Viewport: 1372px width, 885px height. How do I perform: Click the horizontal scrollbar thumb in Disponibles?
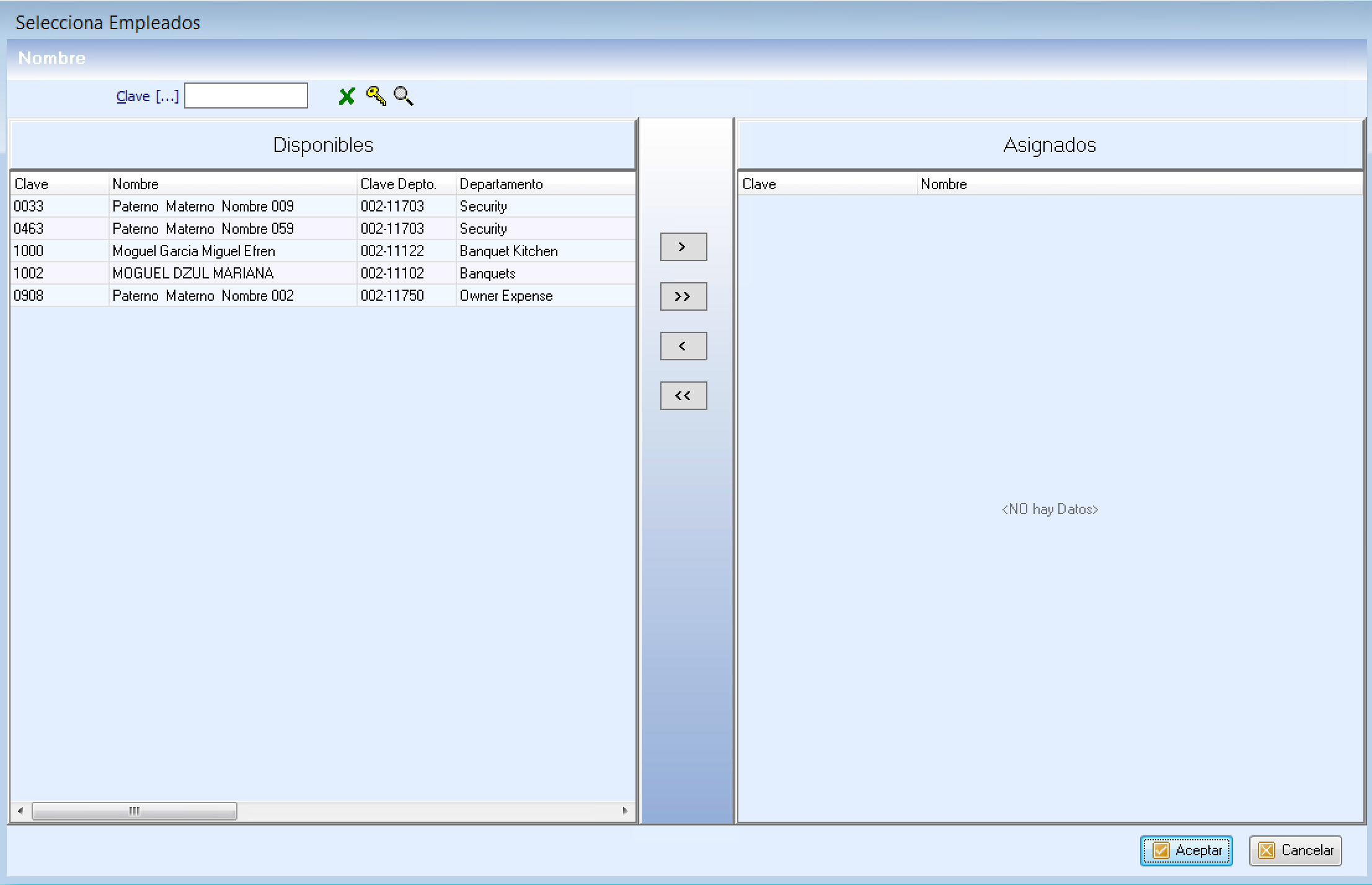point(135,811)
